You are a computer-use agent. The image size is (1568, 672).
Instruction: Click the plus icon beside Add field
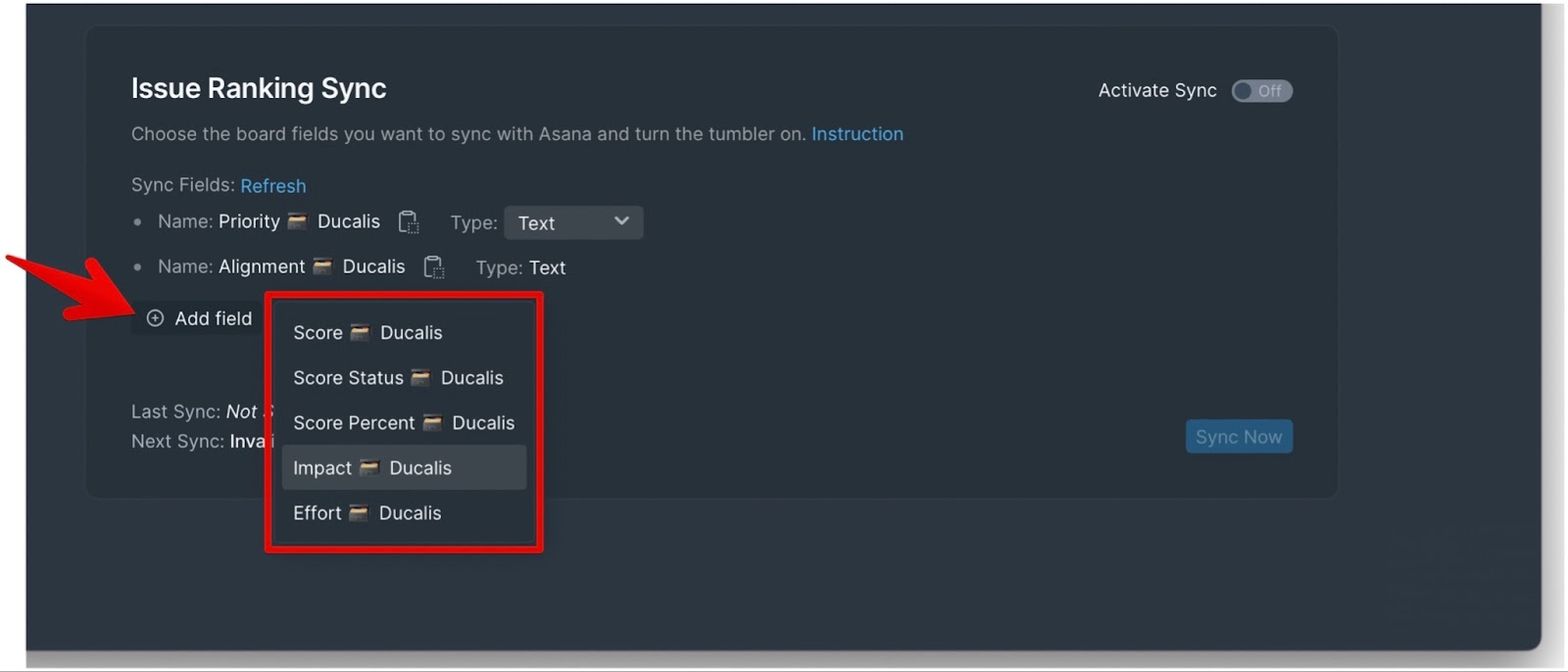(155, 318)
